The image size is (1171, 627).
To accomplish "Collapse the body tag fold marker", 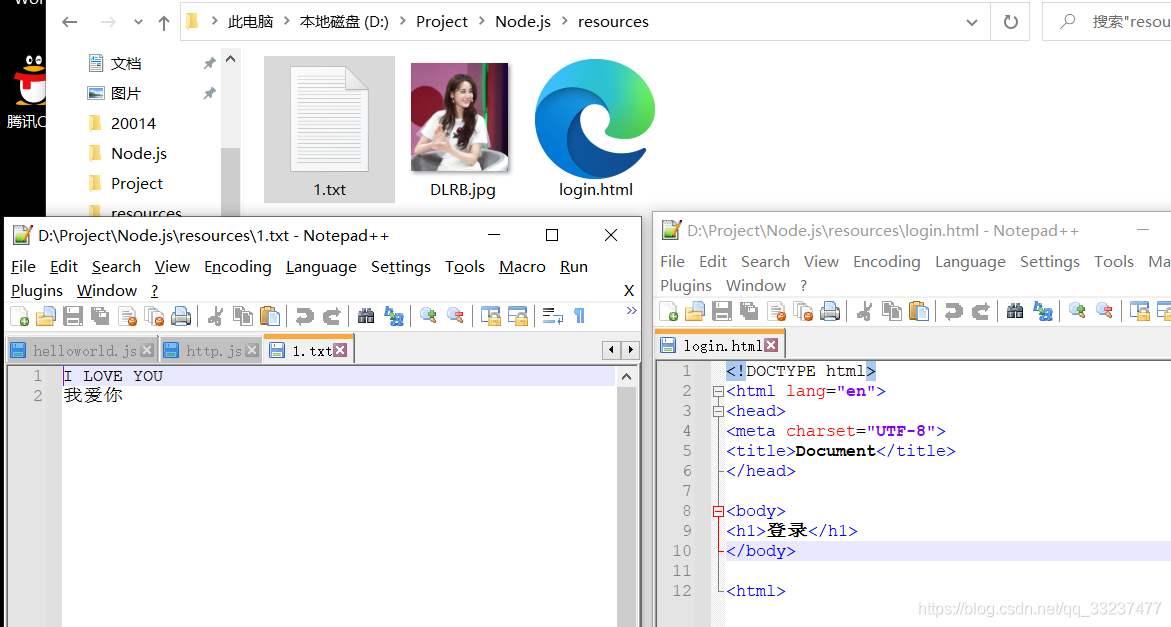I will 718,511.
